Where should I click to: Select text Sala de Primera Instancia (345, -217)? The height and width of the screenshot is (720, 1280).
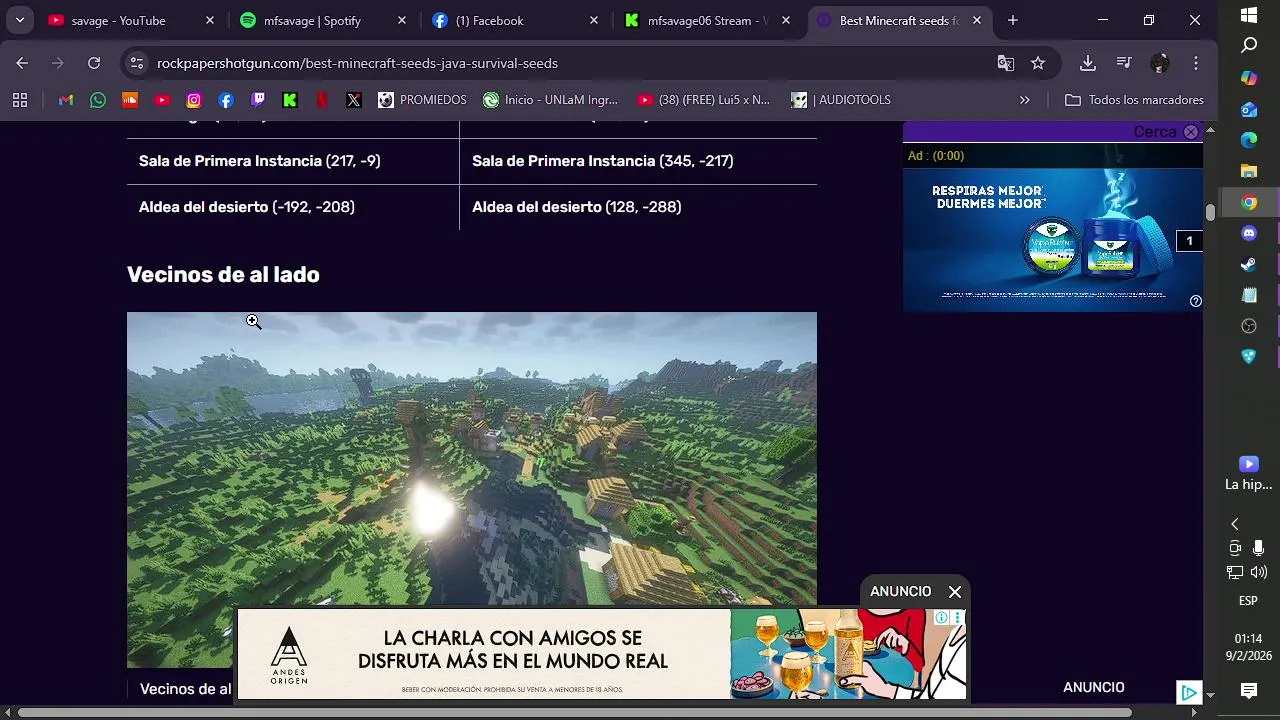click(x=603, y=161)
